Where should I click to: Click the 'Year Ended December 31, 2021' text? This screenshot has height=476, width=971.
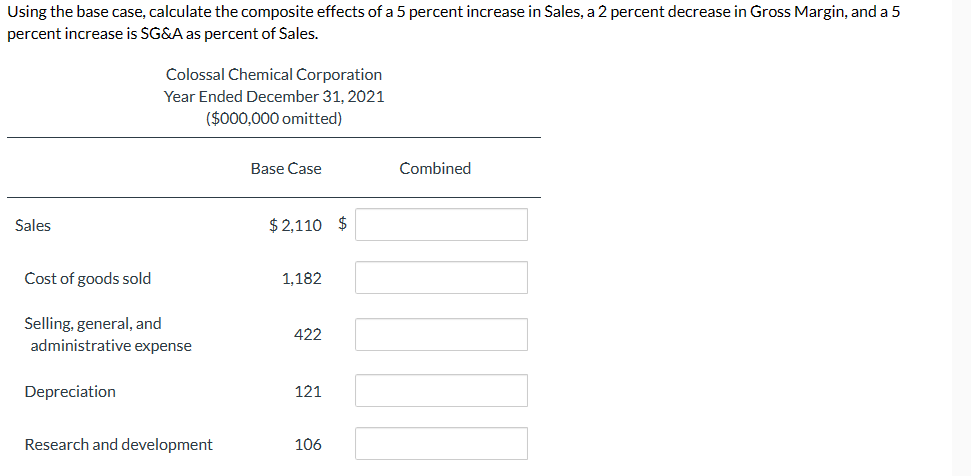coord(274,97)
